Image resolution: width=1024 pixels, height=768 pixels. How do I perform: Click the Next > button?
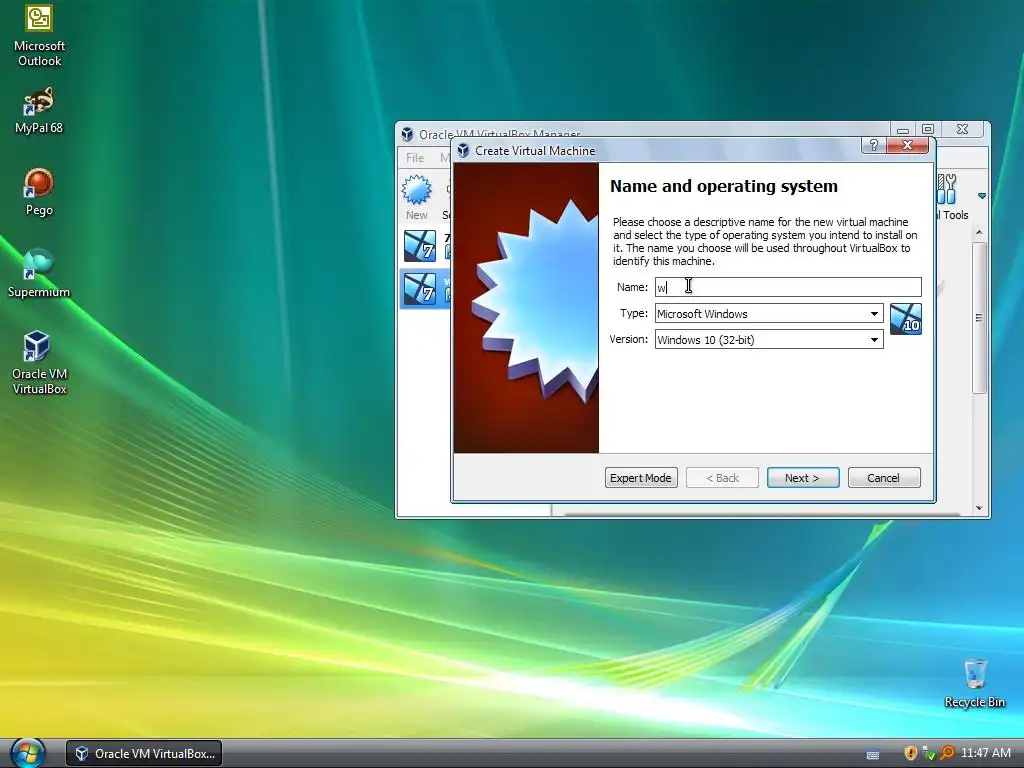coord(803,478)
